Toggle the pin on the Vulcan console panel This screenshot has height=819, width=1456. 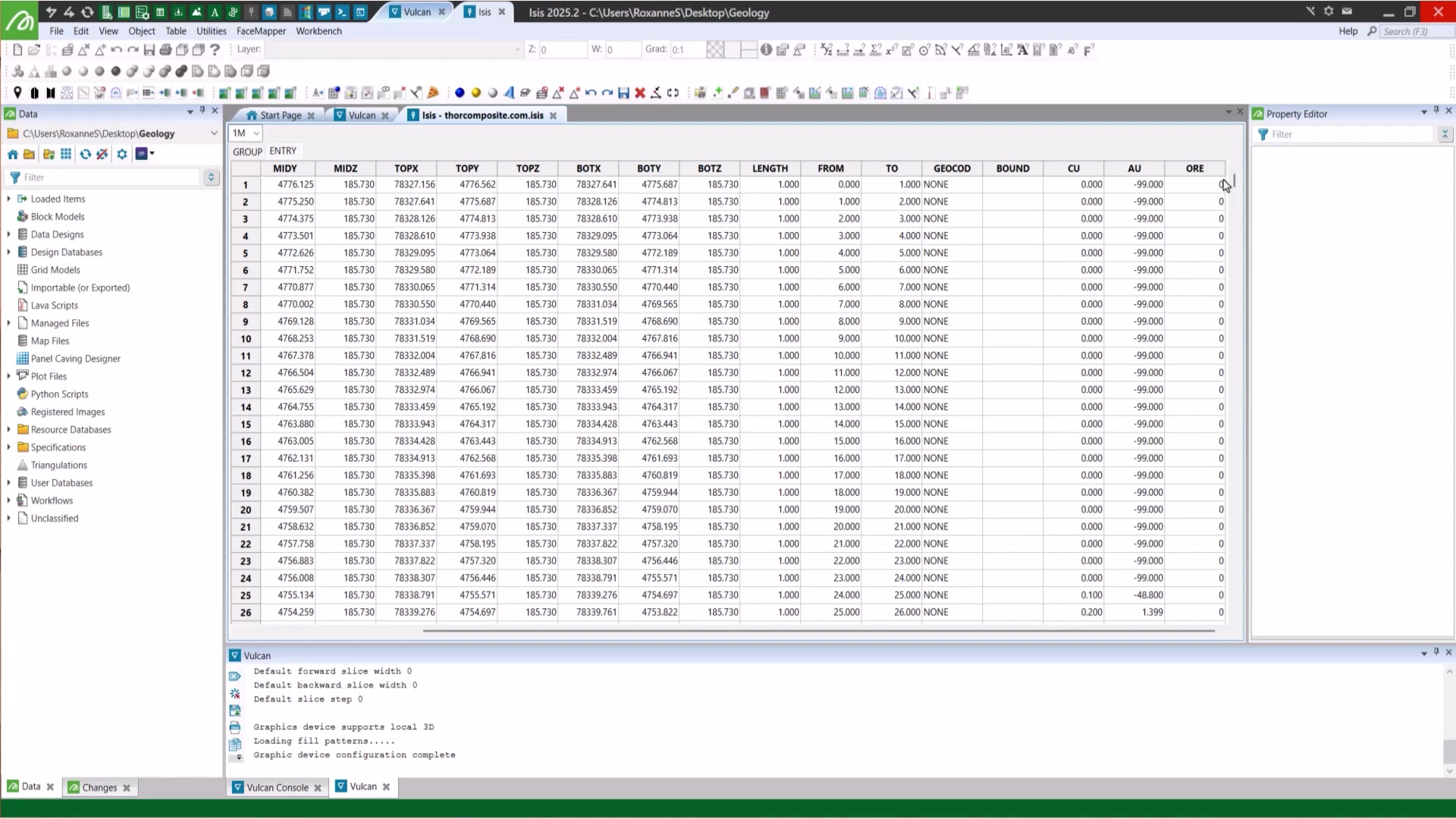(1436, 652)
